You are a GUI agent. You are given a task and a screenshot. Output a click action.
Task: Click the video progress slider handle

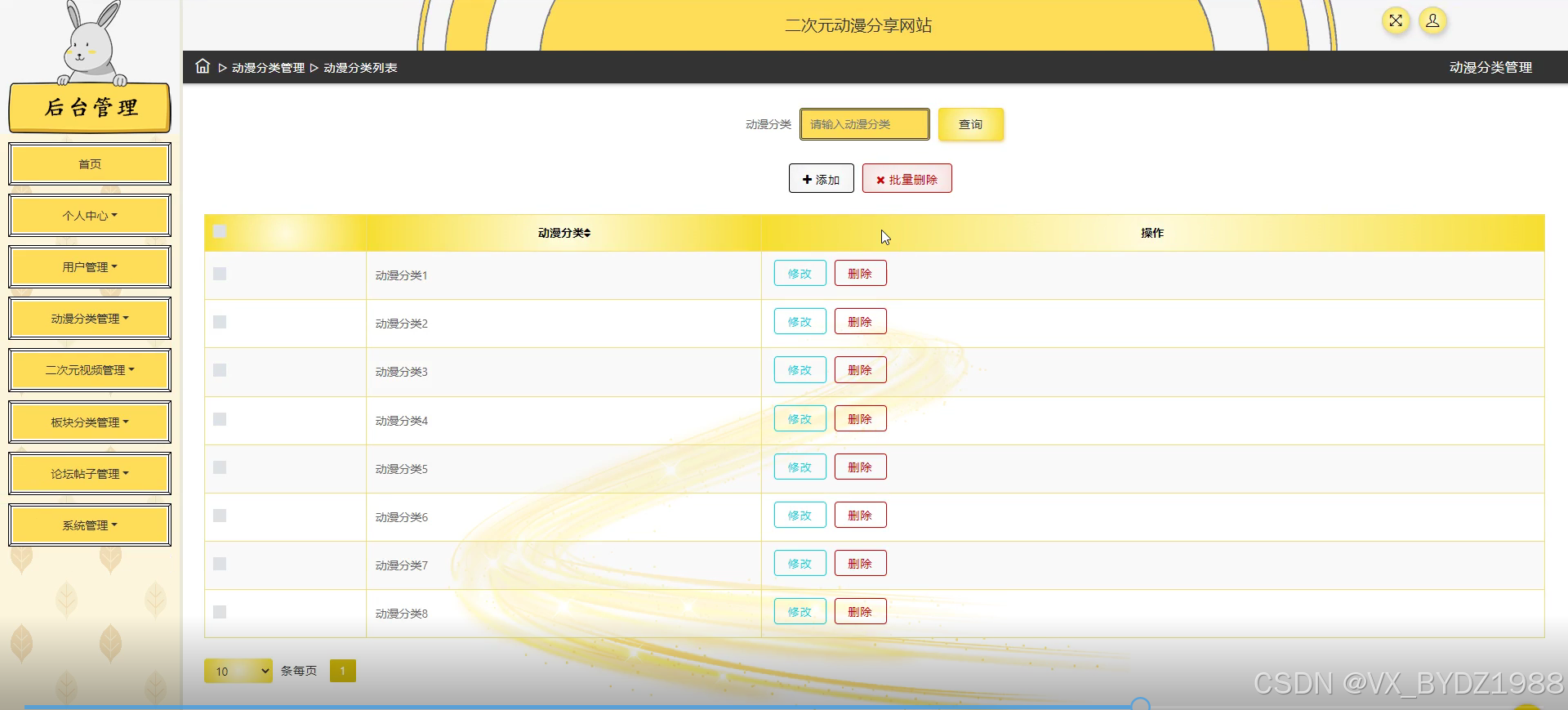pyautogui.click(x=1140, y=704)
